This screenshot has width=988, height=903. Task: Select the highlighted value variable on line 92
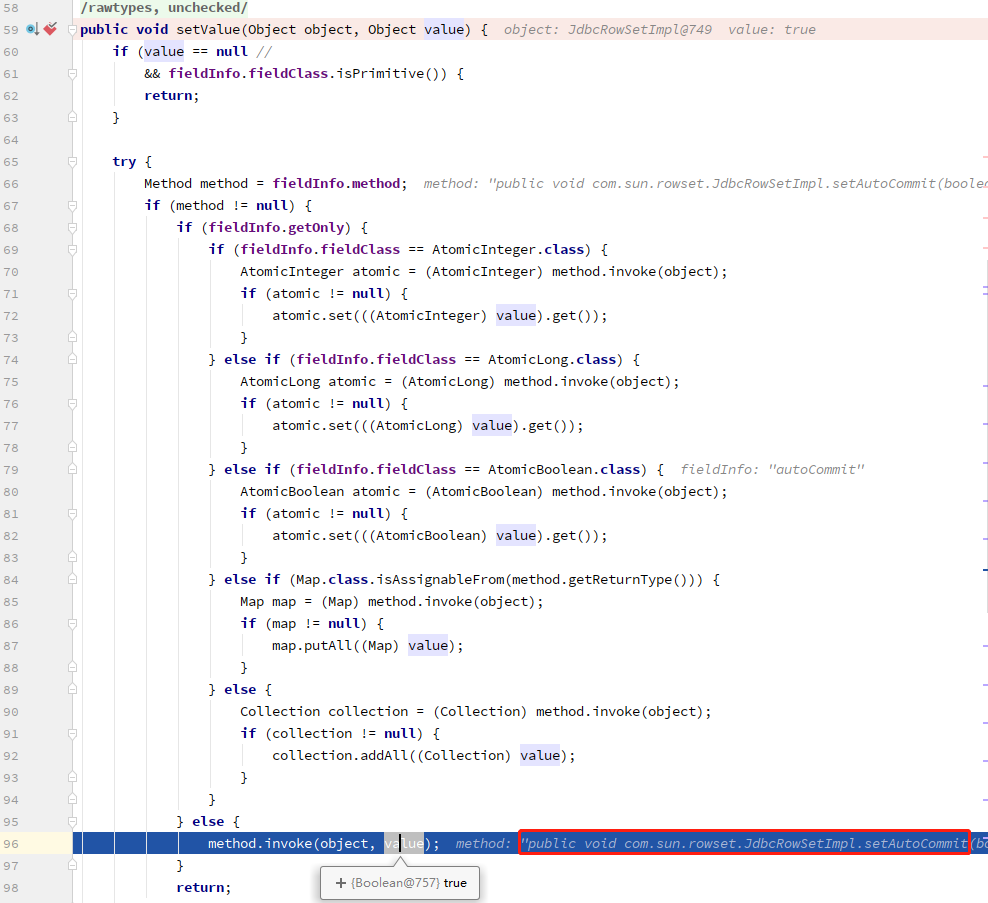[x=540, y=755]
